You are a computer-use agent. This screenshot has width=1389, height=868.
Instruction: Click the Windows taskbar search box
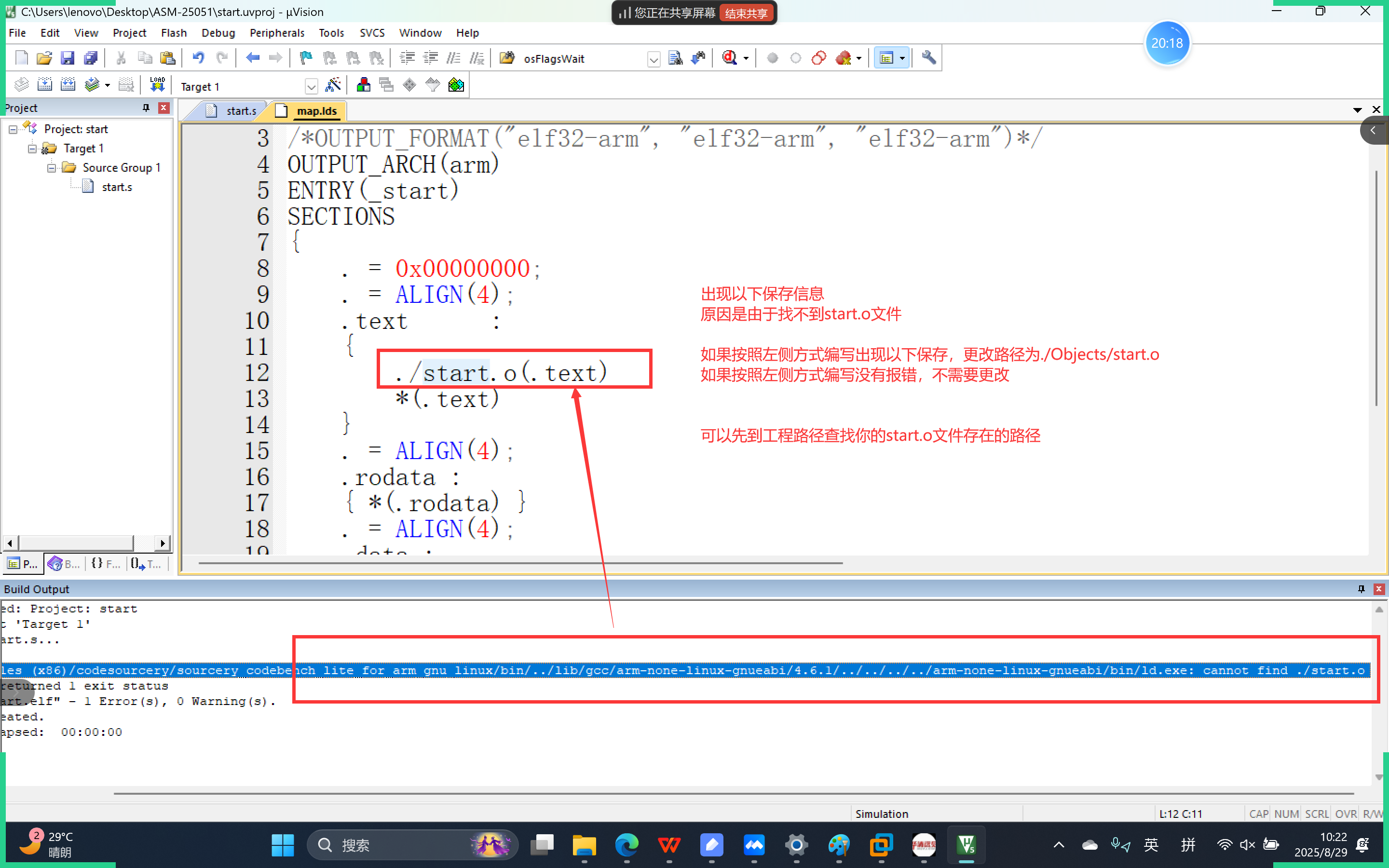point(413,845)
